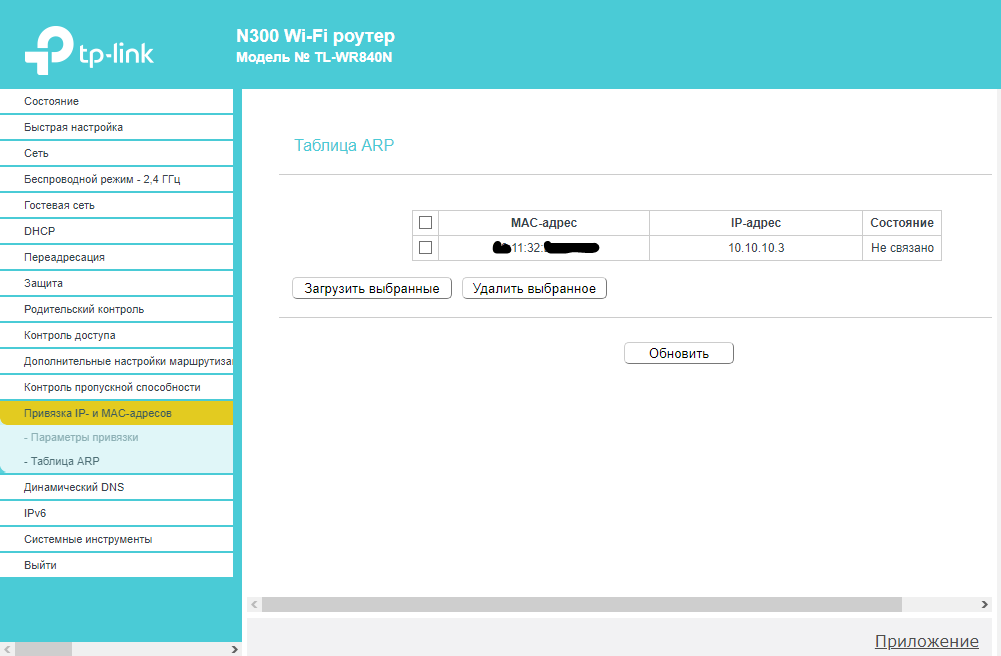This screenshot has width=1001, height=656.
Task: Click the TP-Link logo
Action: [89, 50]
